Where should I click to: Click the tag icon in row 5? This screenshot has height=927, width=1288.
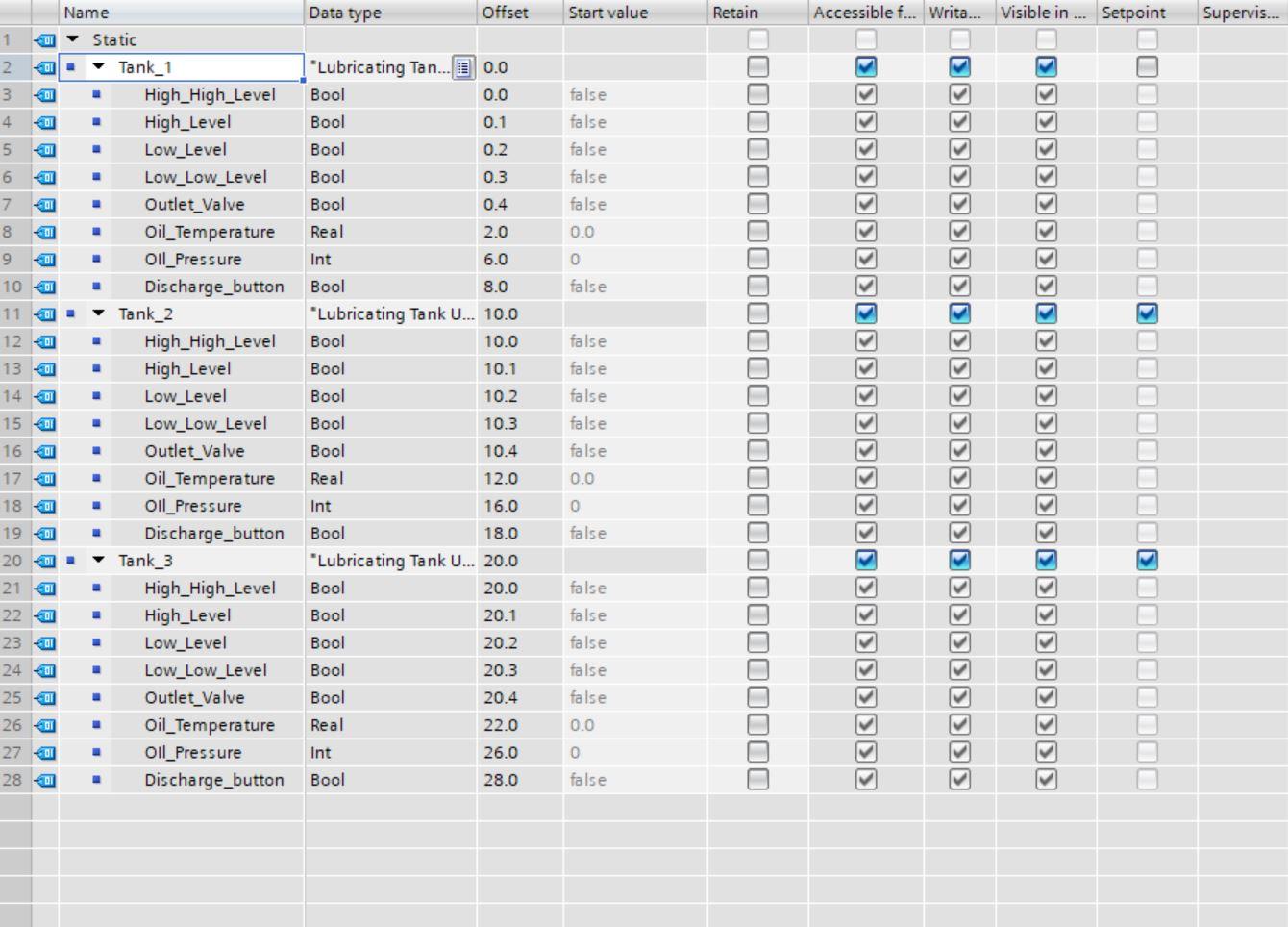pyautogui.click(x=45, y=150)
